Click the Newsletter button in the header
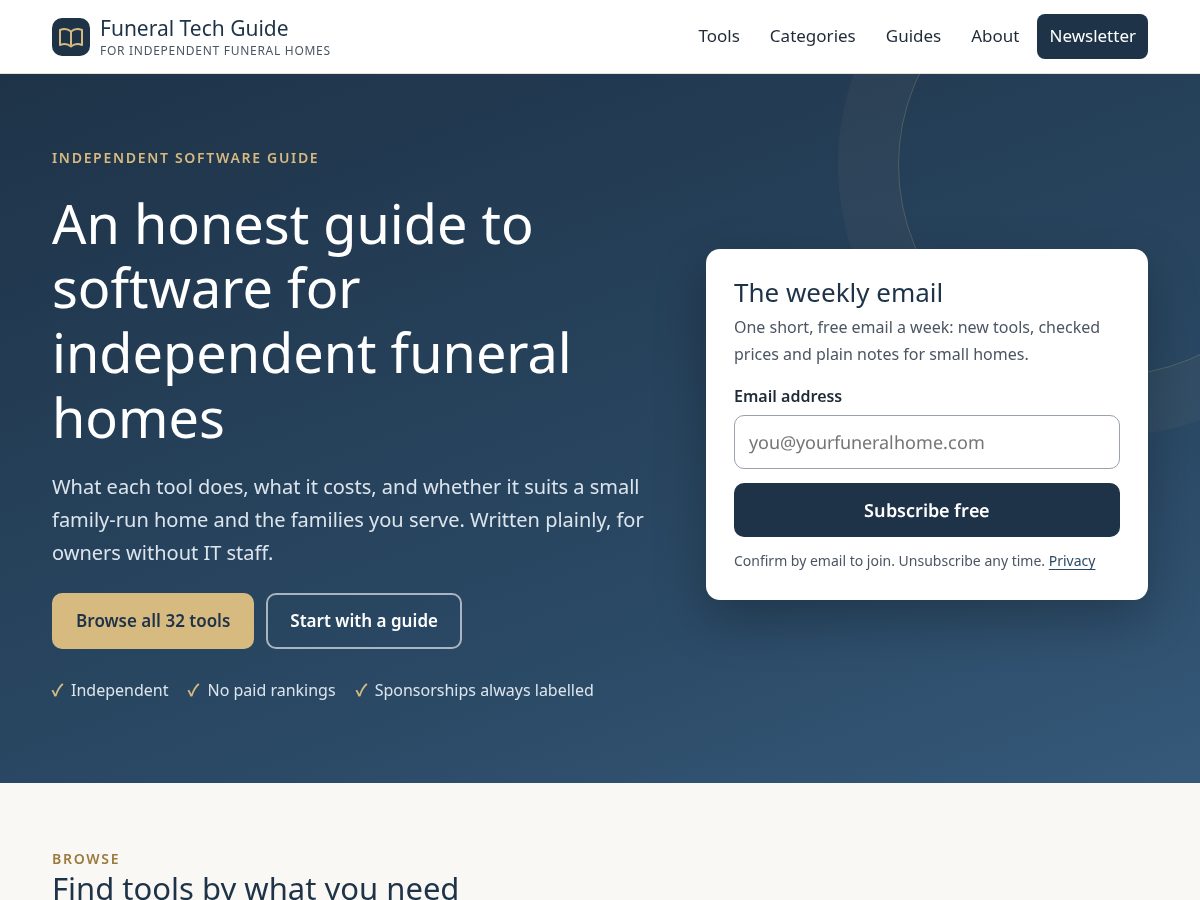Image resolution: width=1200 pixels, height=900 pixels. (1092, 36)
